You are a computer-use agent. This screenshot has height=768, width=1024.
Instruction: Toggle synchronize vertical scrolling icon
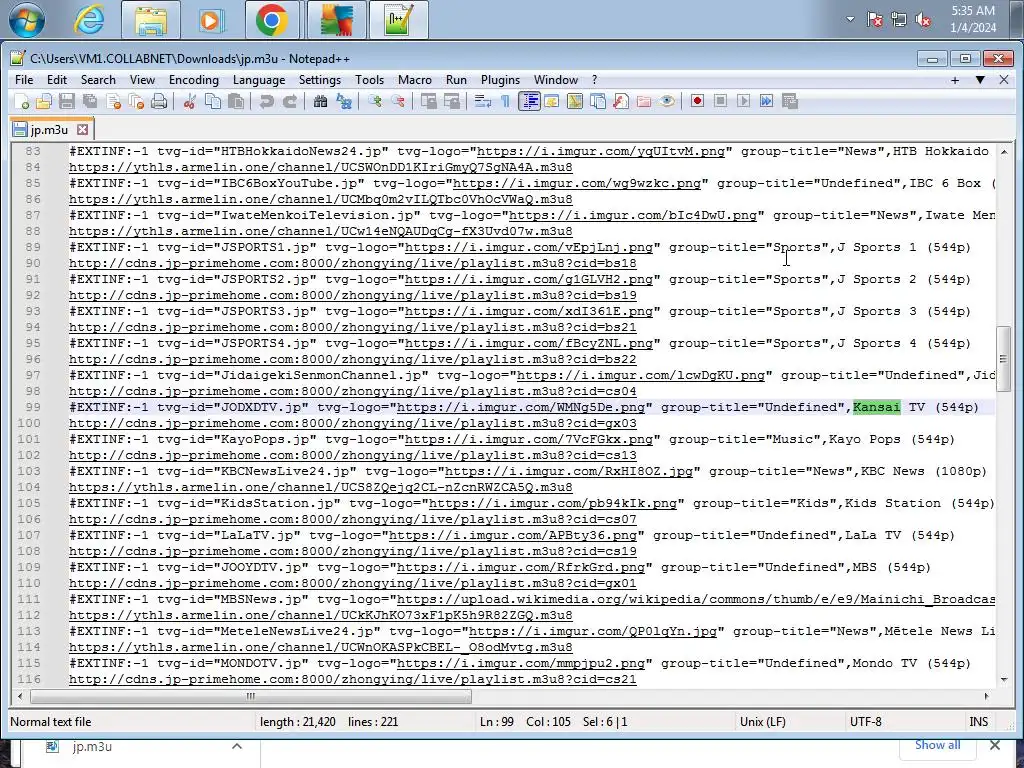(x=428, y=101)
